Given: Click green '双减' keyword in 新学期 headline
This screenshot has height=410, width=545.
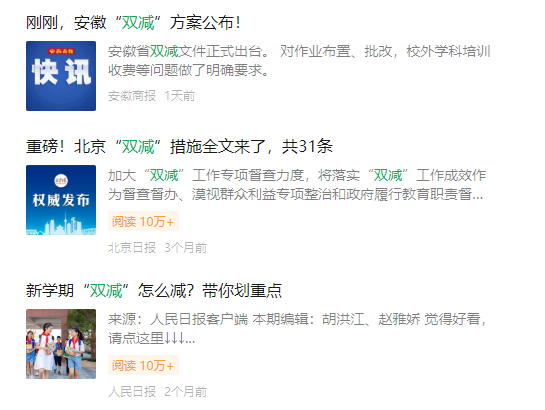Looking at the screenshot, I should click(106, 290).
